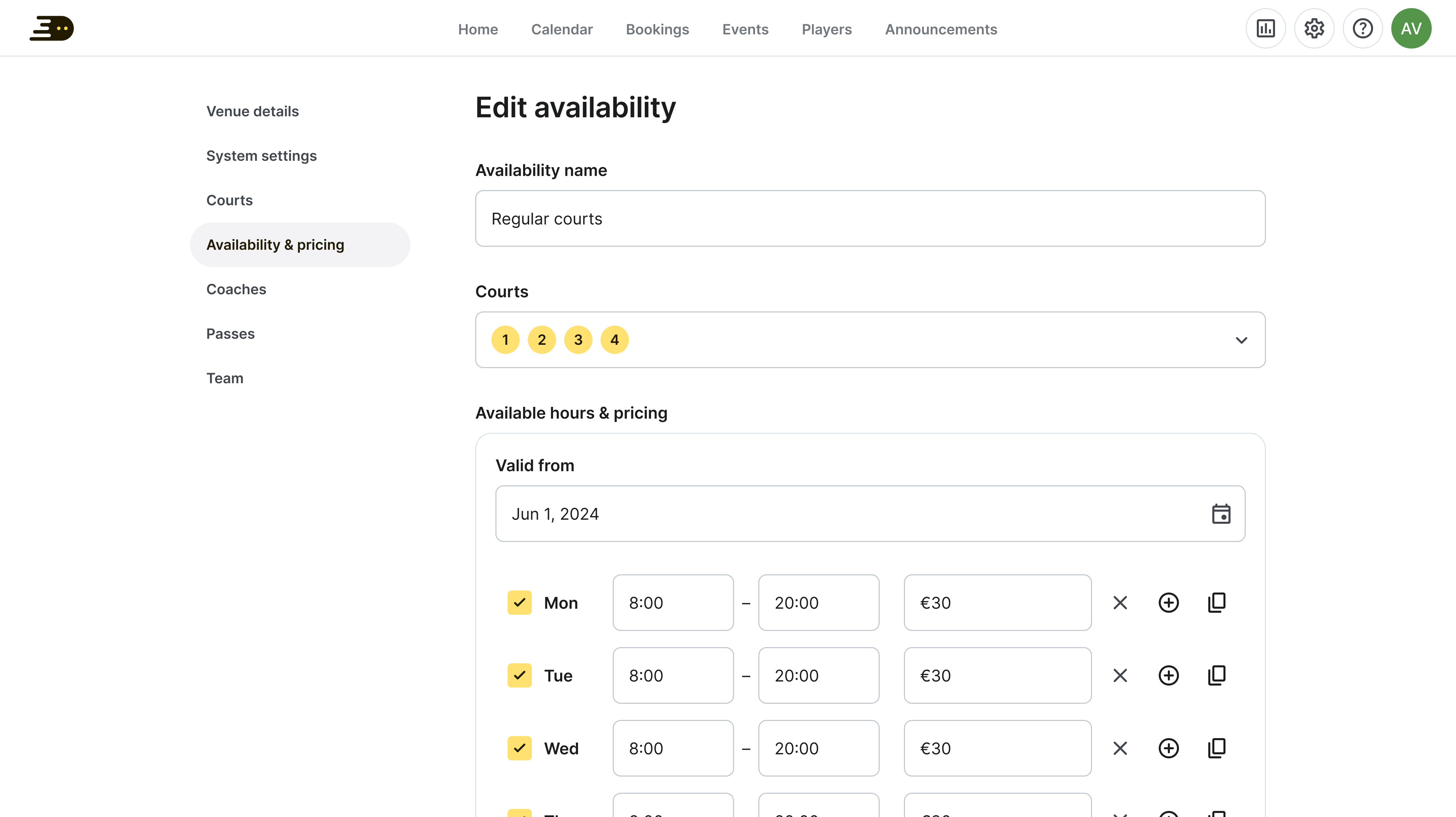1456x817 pixels.
Task: Copy Tuesday hours with duplicate icon
Action: pyautogui.click(x=1216, y=675)
